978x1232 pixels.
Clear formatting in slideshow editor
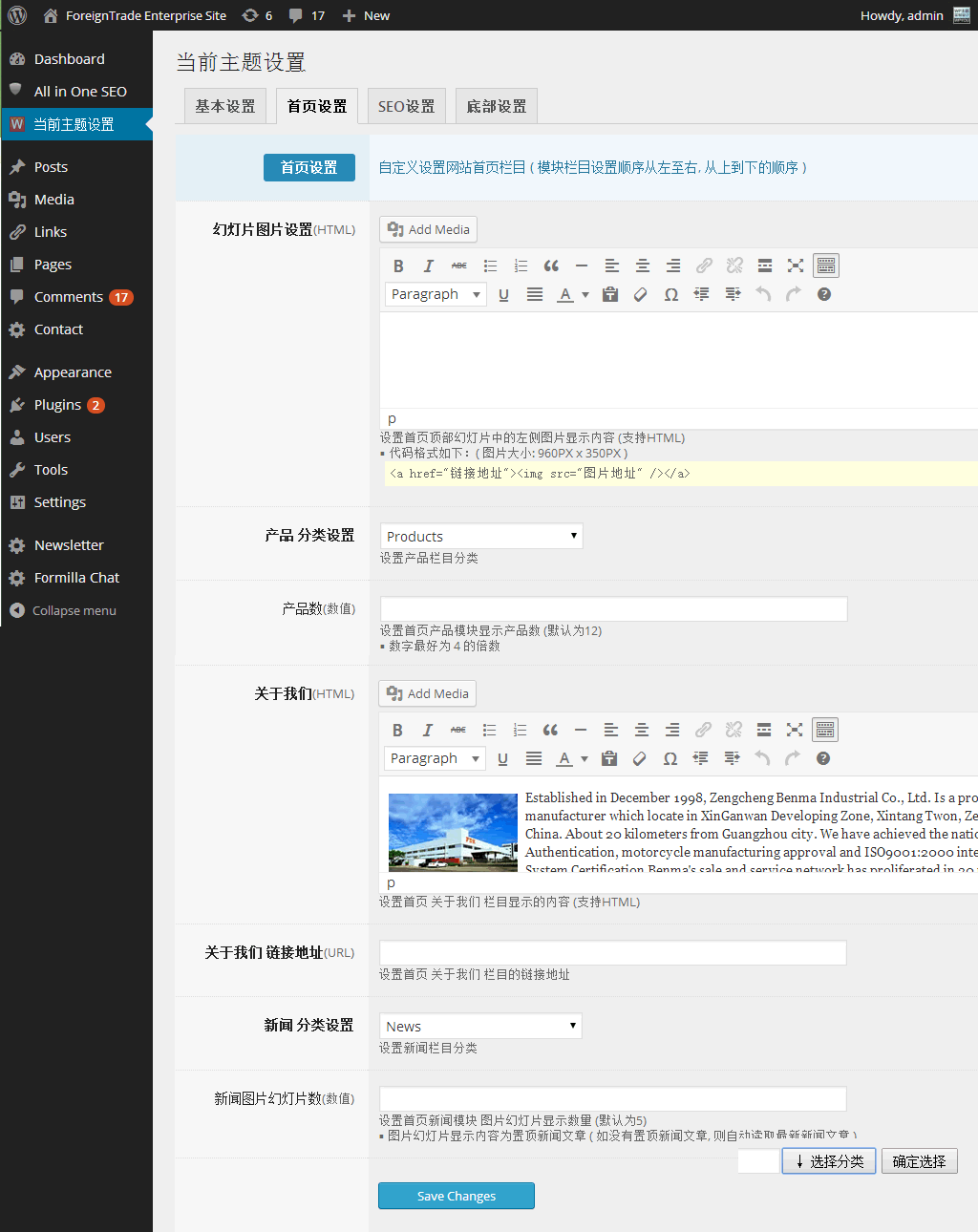point(641,294)
